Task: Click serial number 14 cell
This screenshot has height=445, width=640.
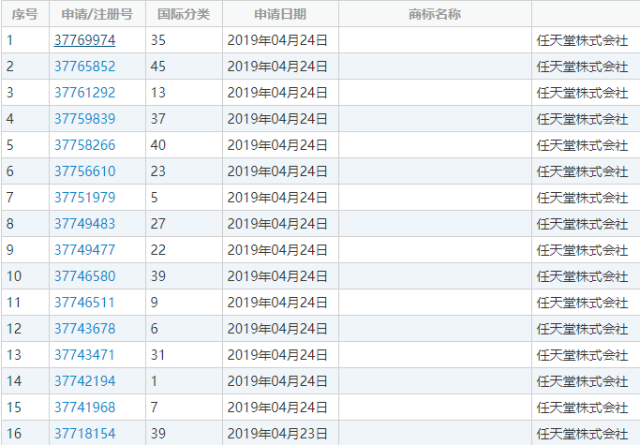Action: click(x=25, y=381)
